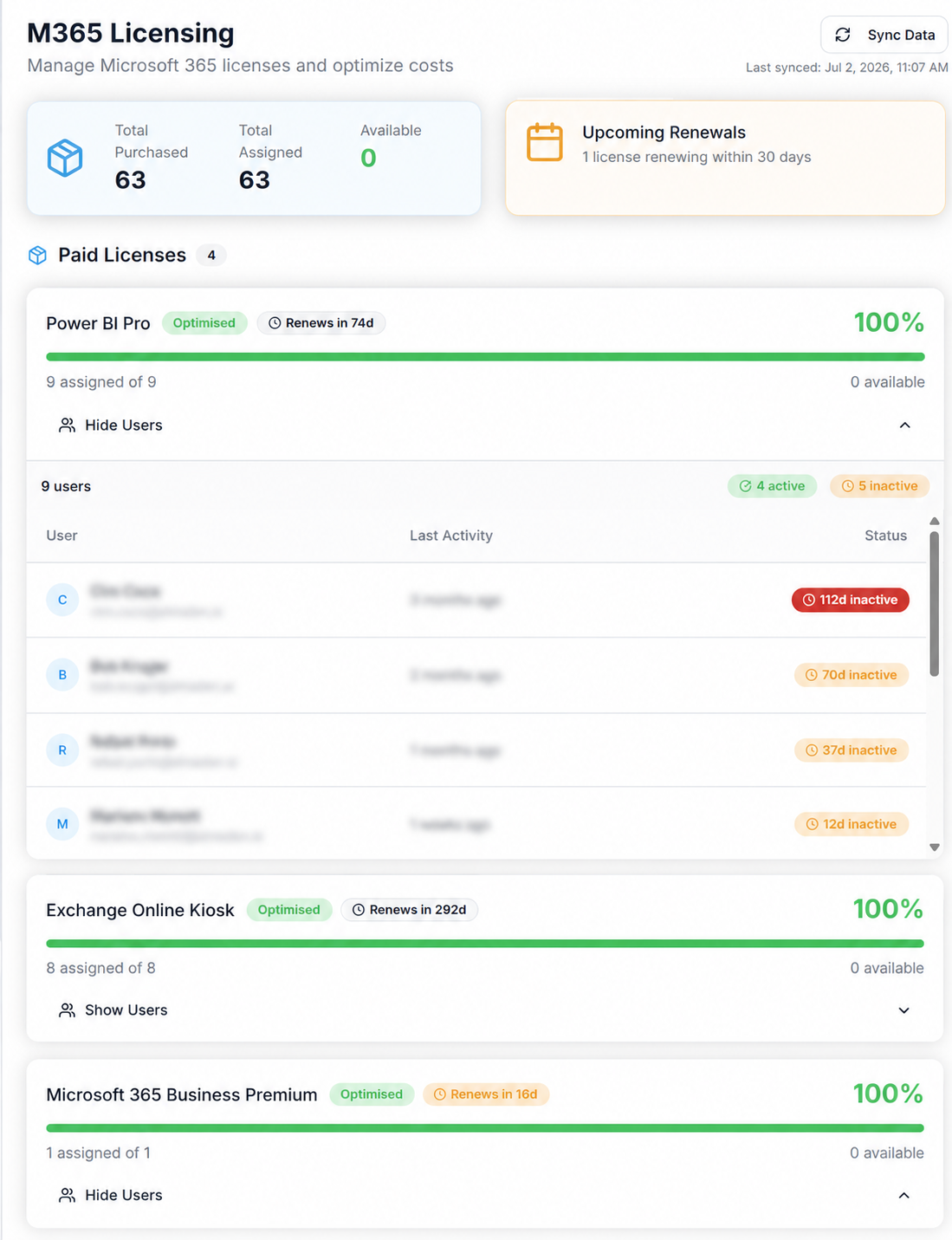Image resolution: width=952 pixels, height=1240 pixels.
Task: Click clock icon in 5 inactive badge
Action: 847,486
